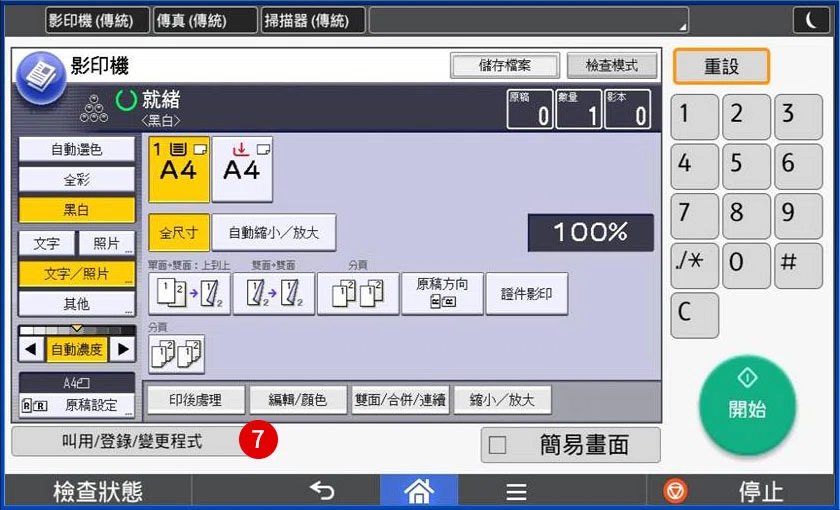Screen dimensions: 840x510
Task: Switch to 掃描器 (傳統) tab
Action: pos(314,20)
